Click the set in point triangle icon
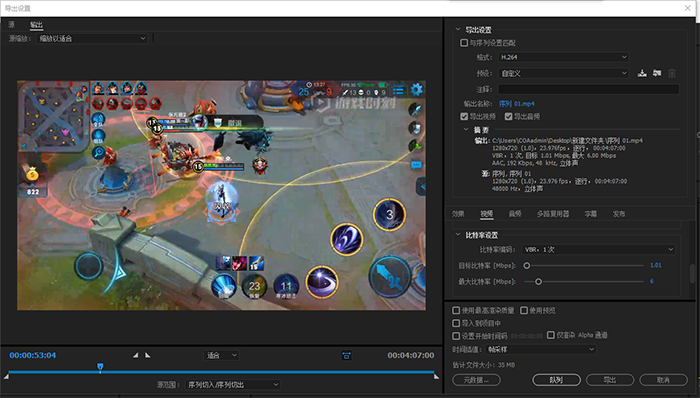The height and width of the screenshot is (398, 700). pyautogui.click(x=135, y=355)
